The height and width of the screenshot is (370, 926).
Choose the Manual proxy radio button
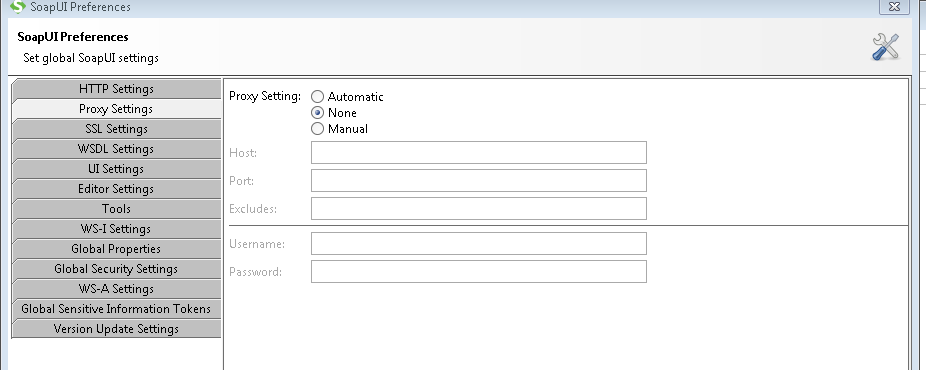(x=318, y=129)
